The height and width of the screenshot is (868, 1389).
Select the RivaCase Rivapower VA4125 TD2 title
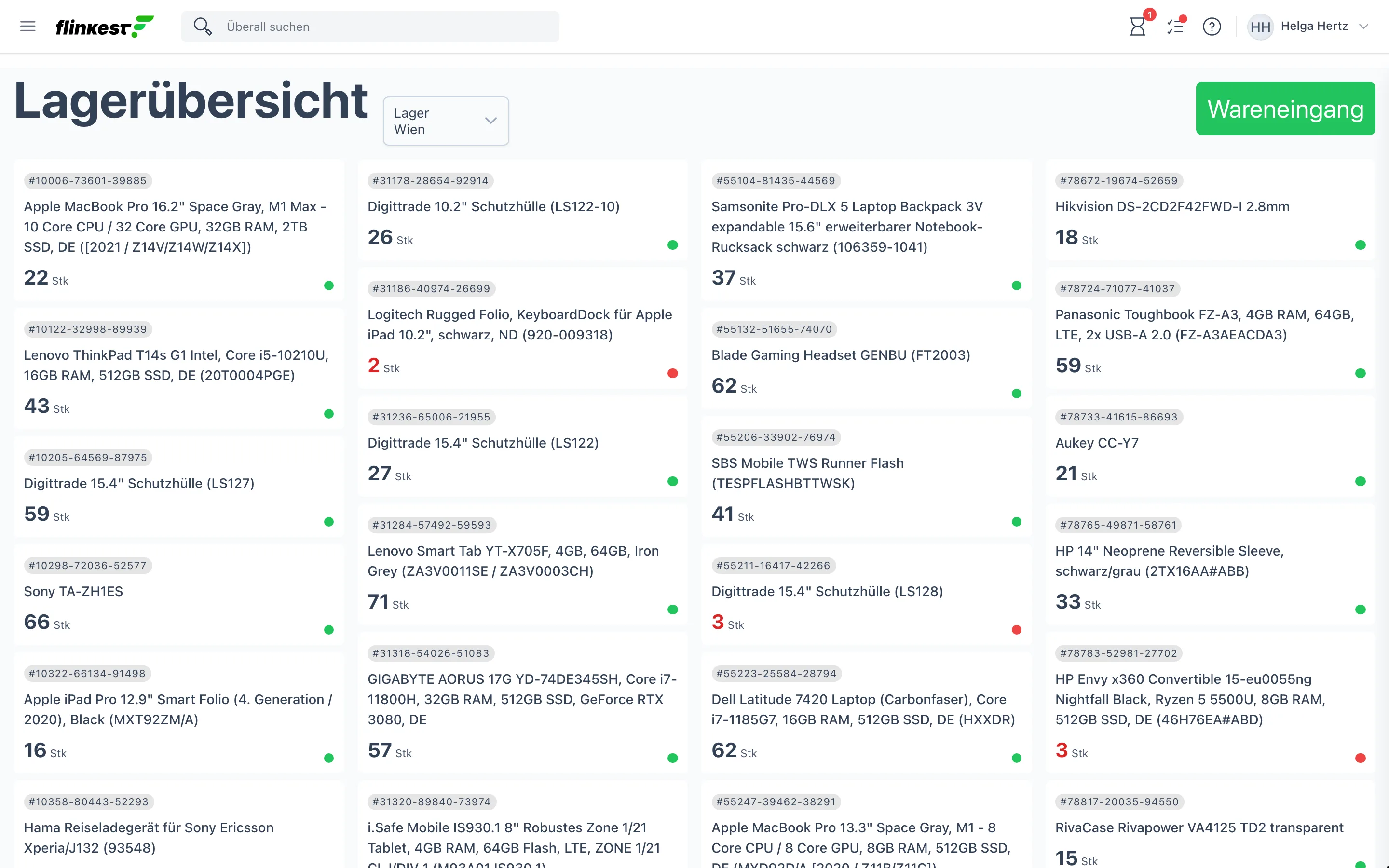[1199, 828]
